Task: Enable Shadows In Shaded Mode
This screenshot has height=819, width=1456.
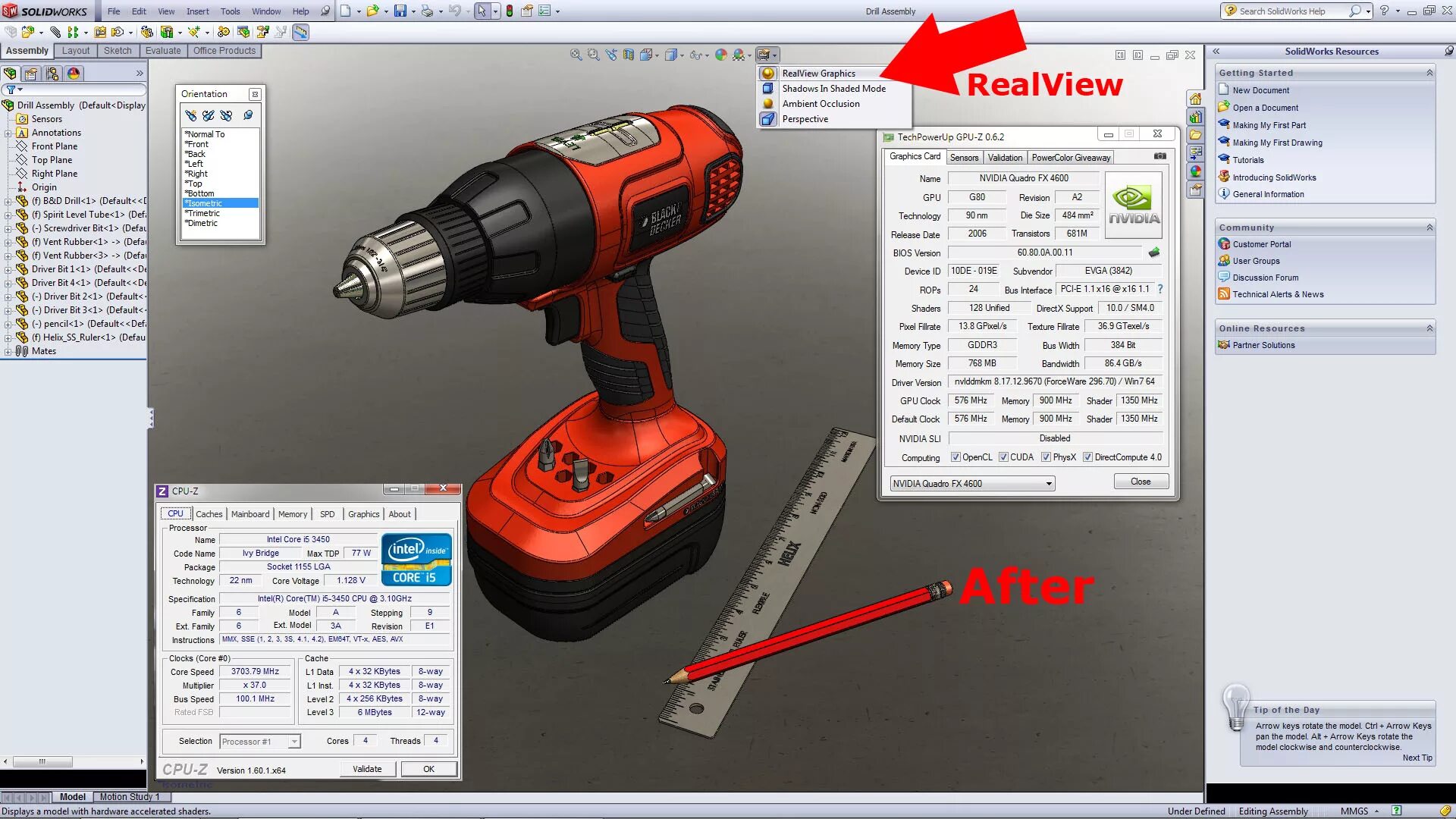Action: point(833,89)
